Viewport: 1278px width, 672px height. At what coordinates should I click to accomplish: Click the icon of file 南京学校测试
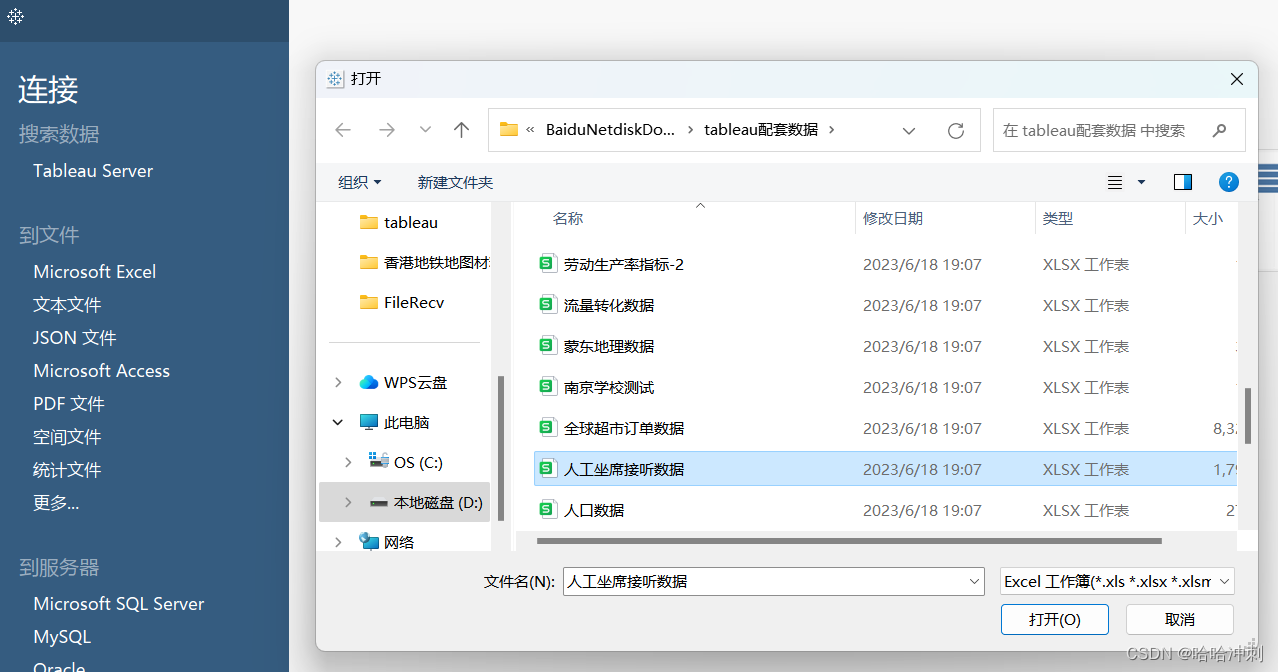pos(547,387)
